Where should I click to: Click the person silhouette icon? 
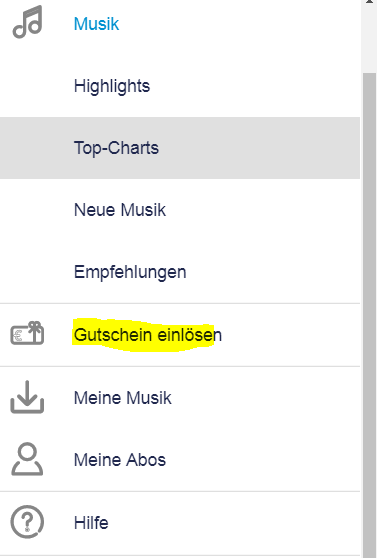[x=27, y=459]
